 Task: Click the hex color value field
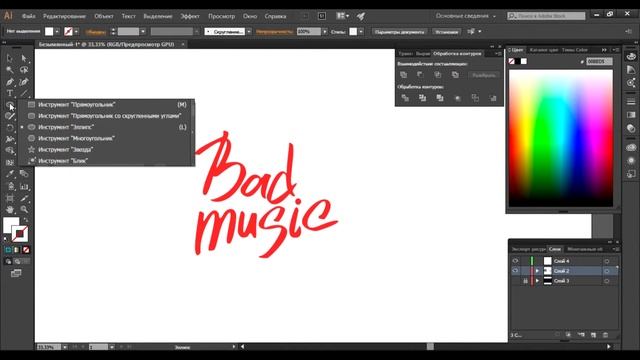(599, 61)
